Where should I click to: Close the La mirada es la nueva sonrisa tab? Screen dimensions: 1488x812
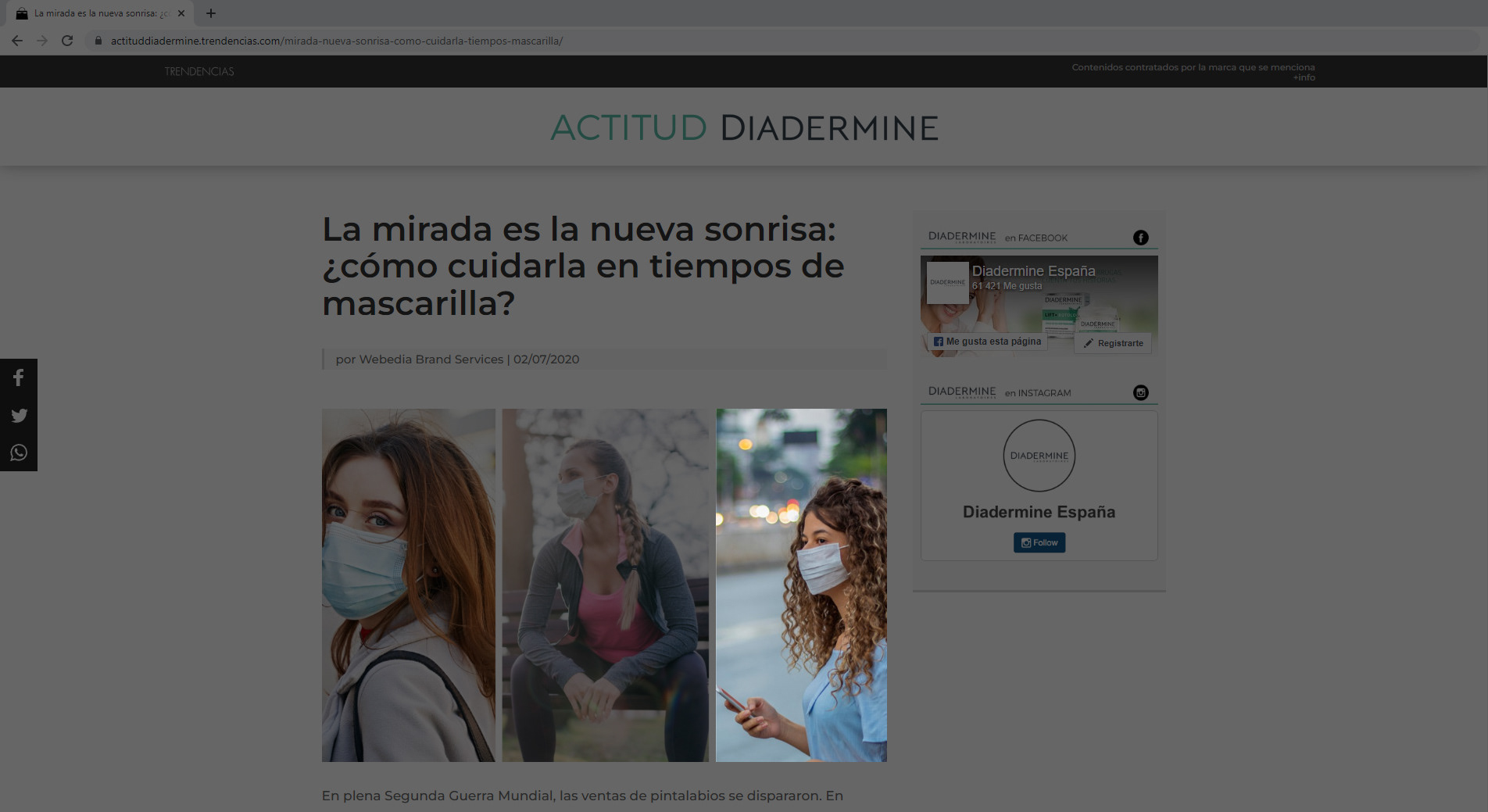[181, 13]
